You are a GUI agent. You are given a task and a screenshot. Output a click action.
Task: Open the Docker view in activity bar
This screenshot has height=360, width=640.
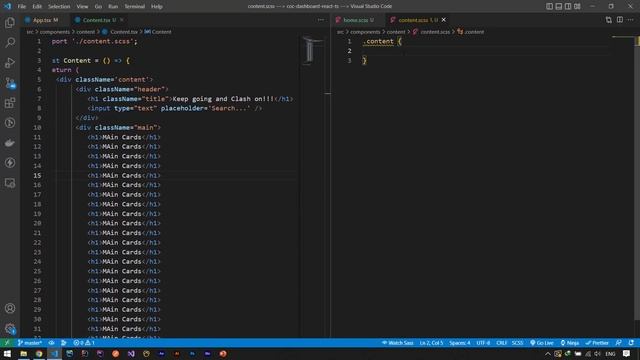pyautogui.click(x=10, y=143)
